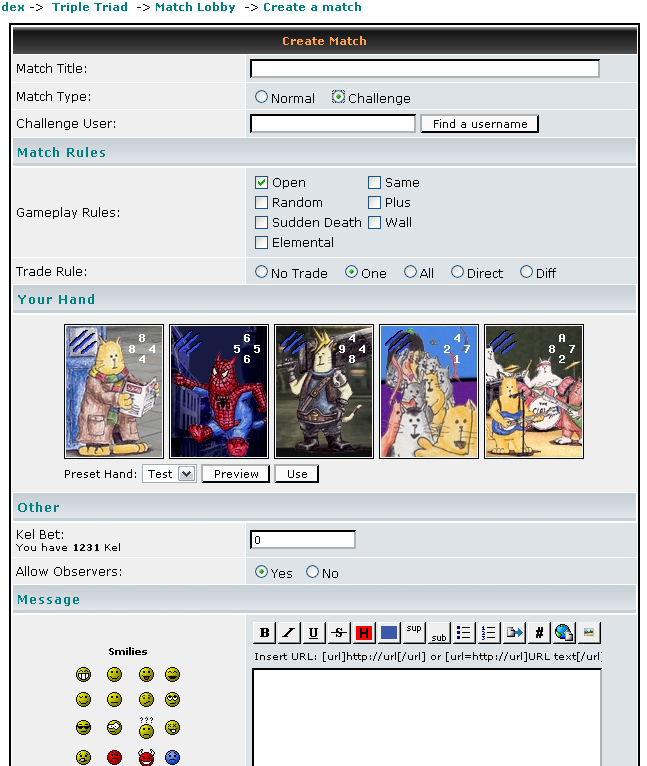Viewport: 647px width, 766px height.
Task: Apply underline formatting from toolbar
Action: point(314,633)
